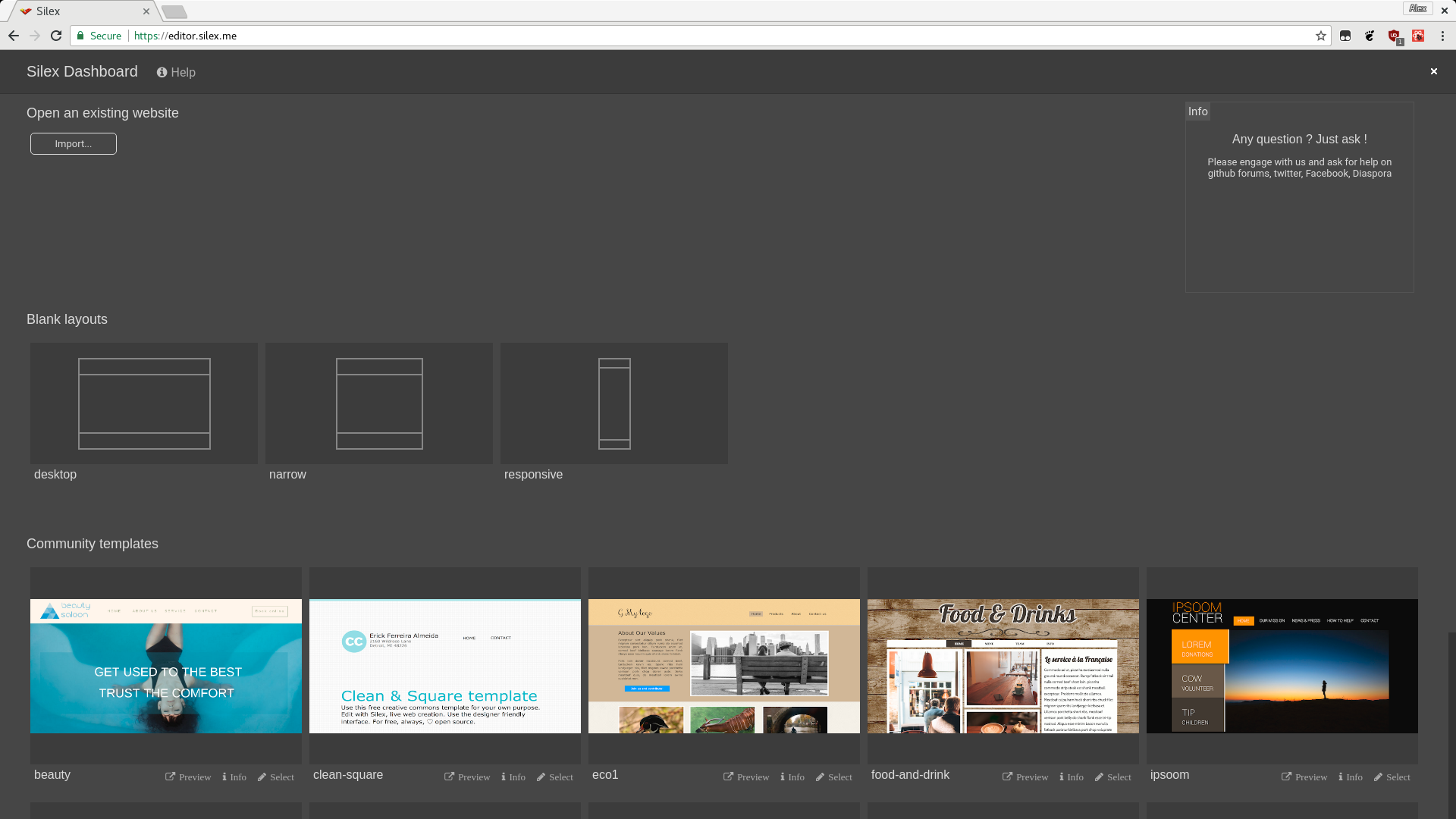Click the food-and-drink template thumbnail
Image resolution: width=1456 pixels, height=819 pixels.
pos(1003,666)
